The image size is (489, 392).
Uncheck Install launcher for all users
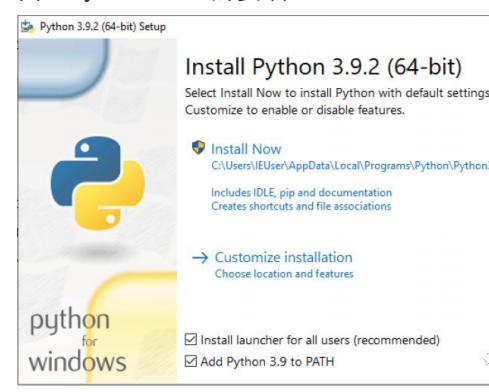[x=191, y=340]
